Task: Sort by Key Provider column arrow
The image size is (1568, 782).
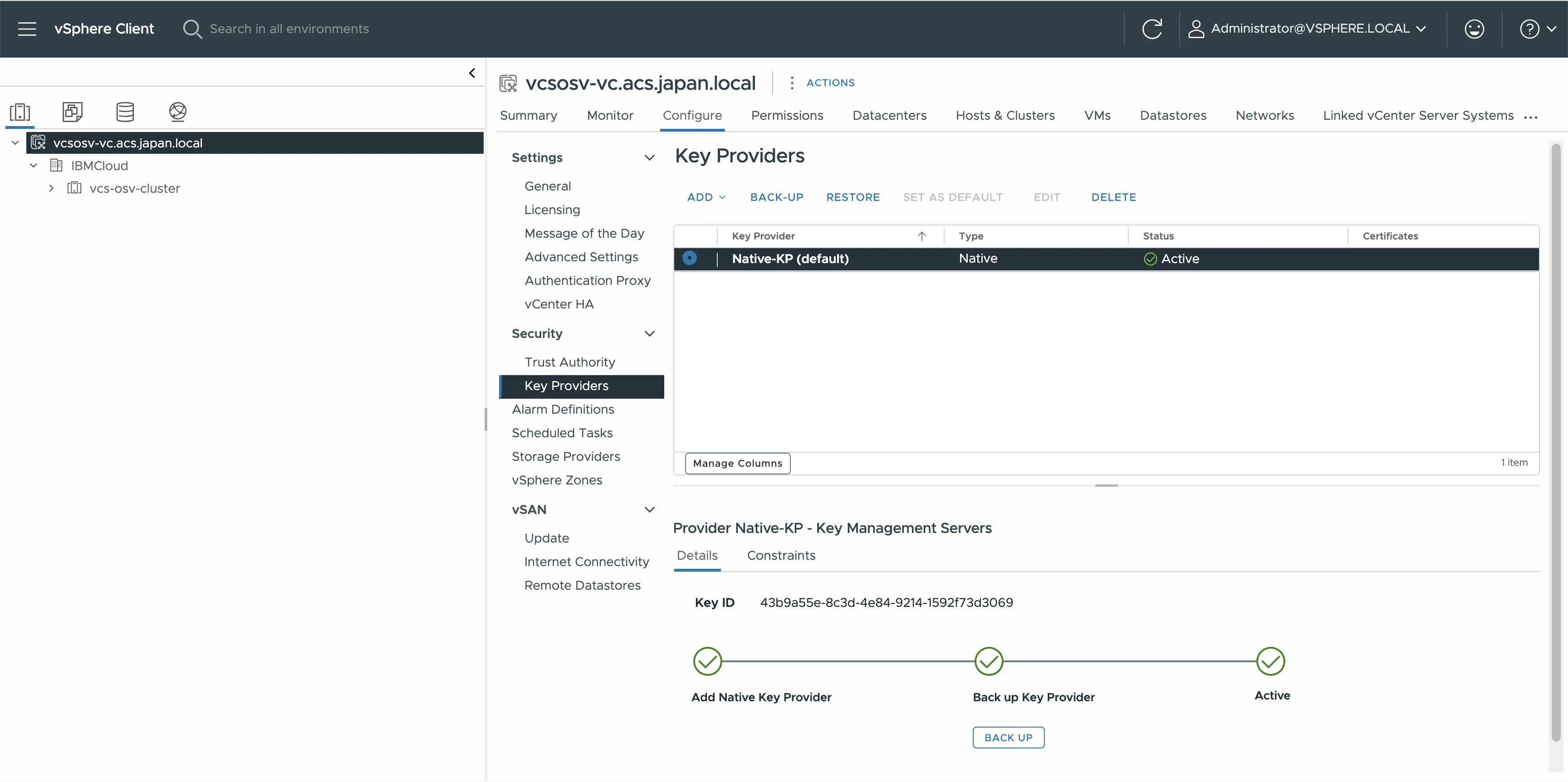Action: (921, 236)
